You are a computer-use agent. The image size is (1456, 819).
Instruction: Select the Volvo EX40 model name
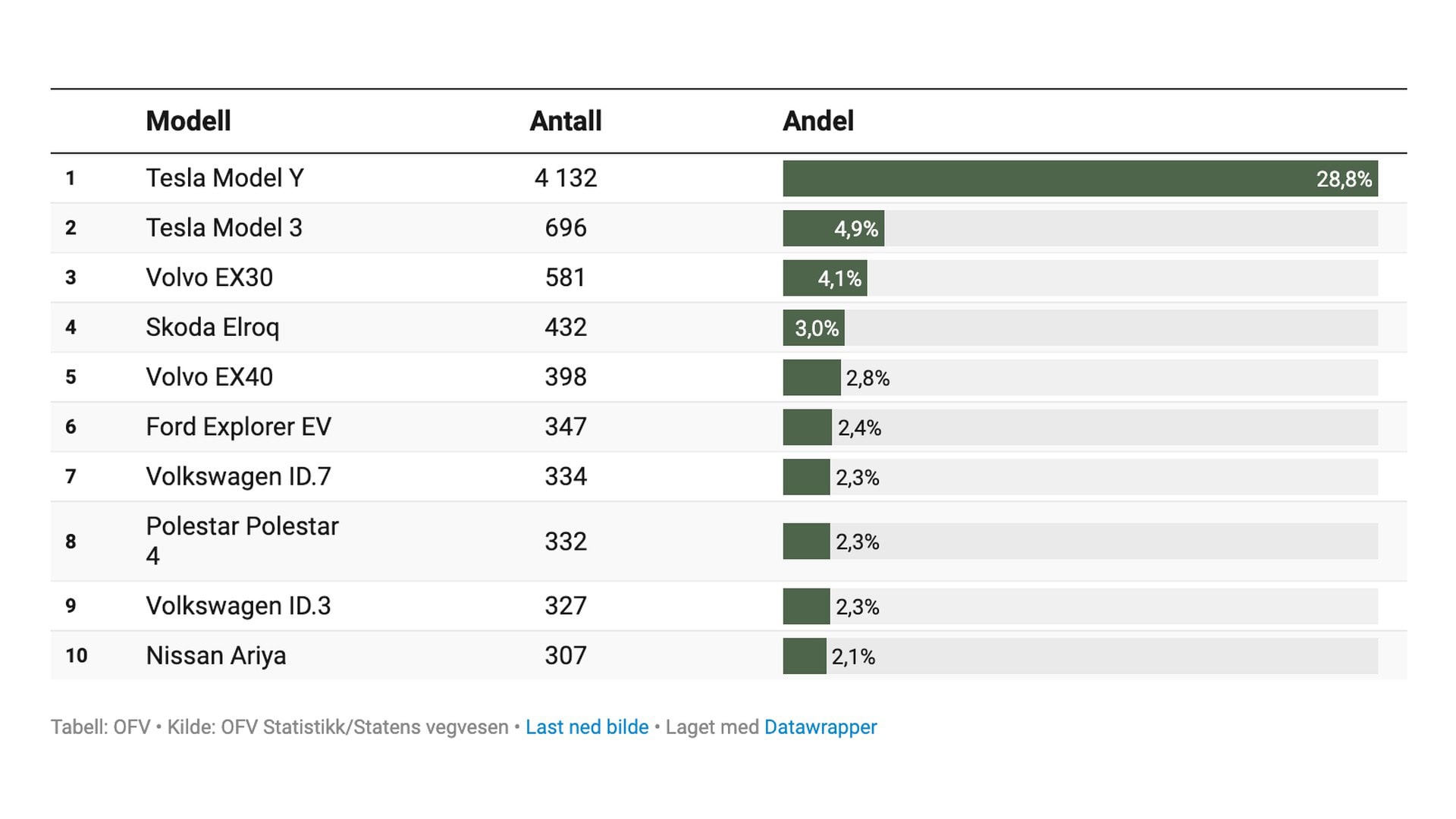point(209,377)
